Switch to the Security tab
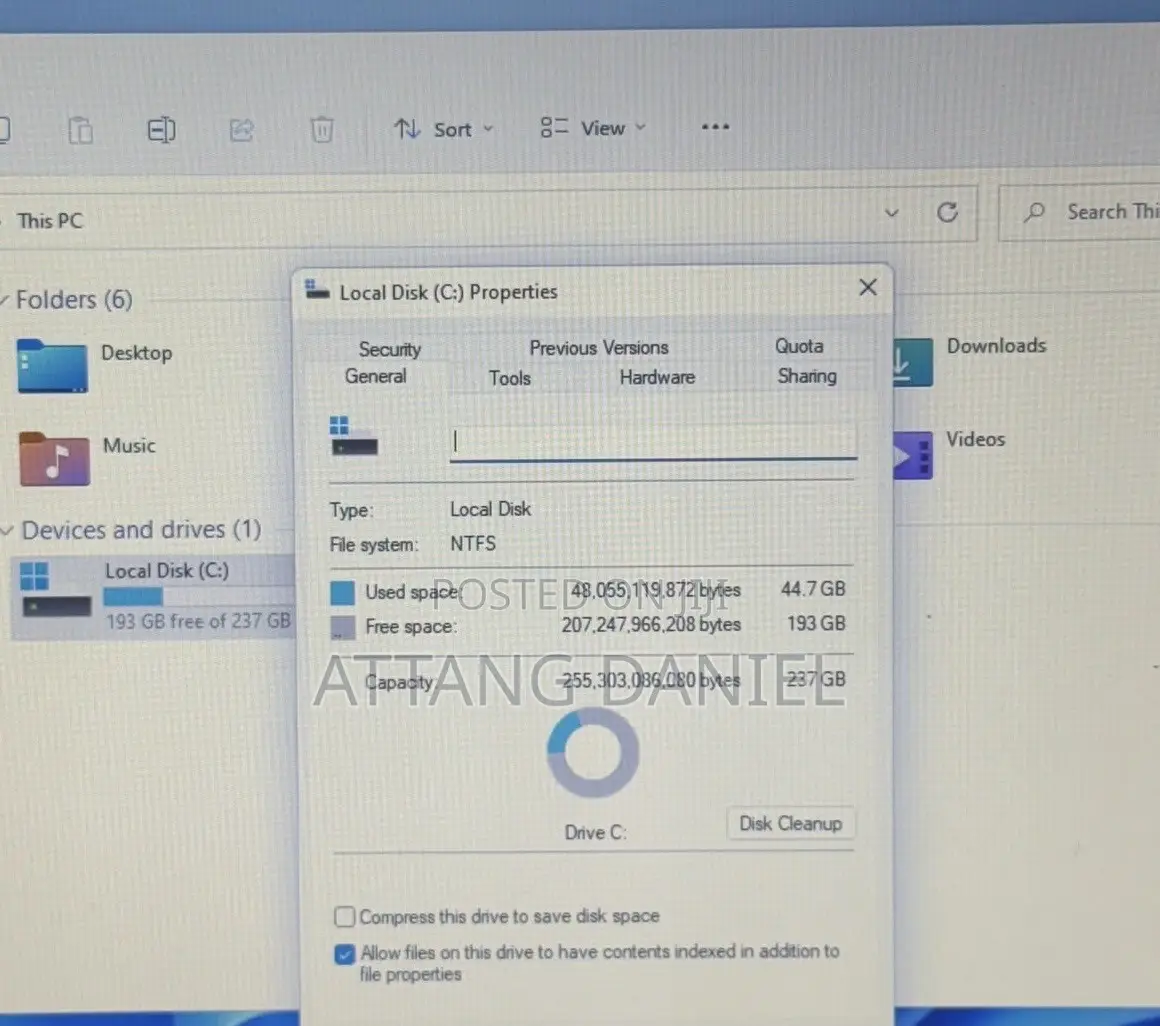This screenshot has width=1160, height=1026. point(390,349)
